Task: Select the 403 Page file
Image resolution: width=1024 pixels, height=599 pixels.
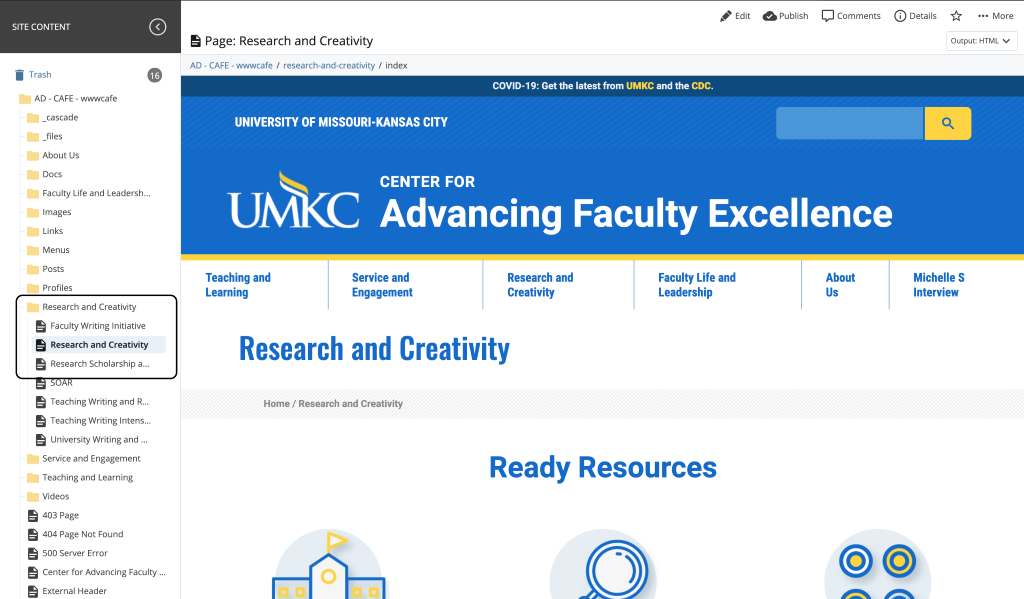Action: 54,515
